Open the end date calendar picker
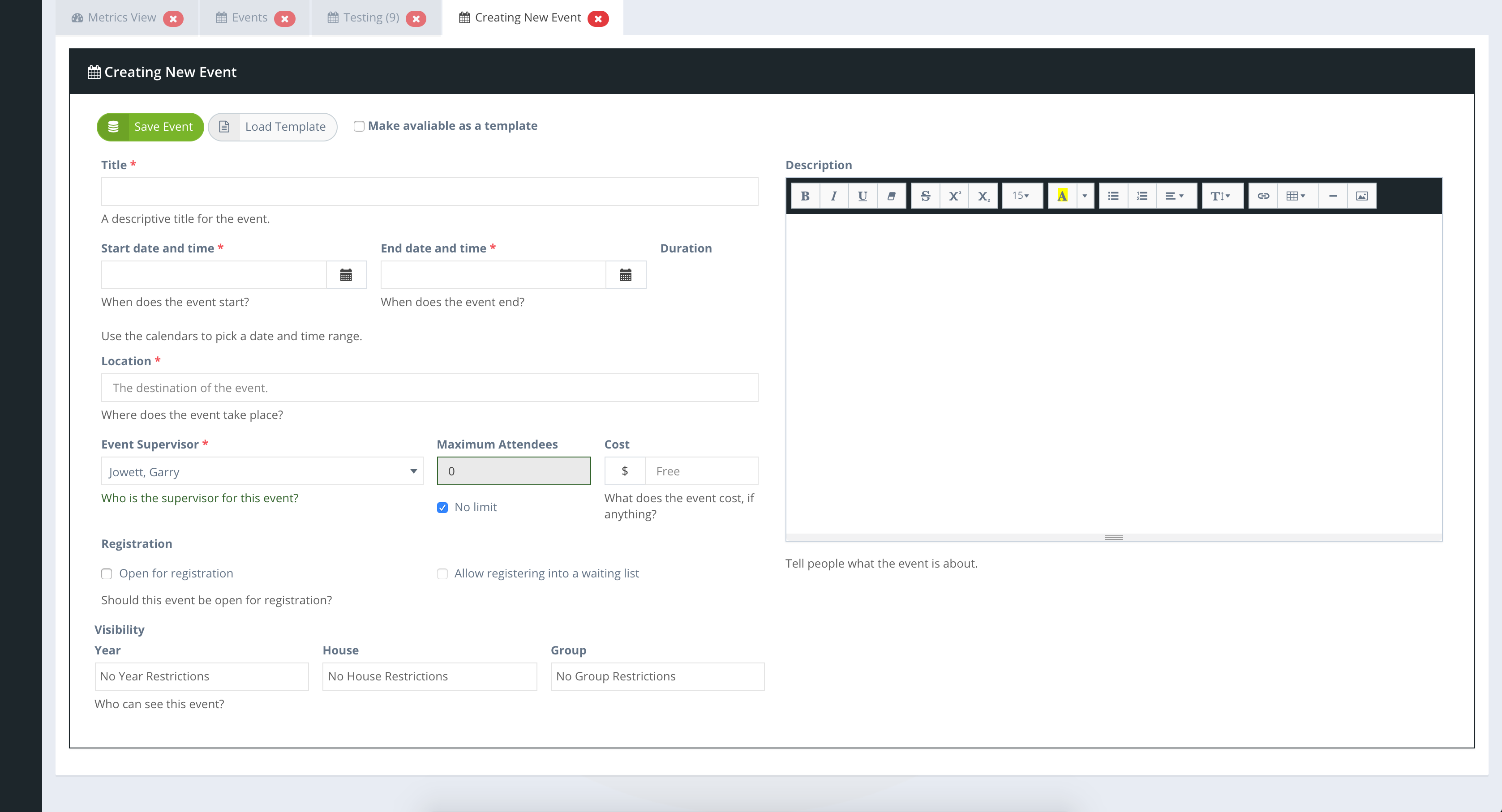The width and height of the screenshot is (1502, 812). [626, 275]
